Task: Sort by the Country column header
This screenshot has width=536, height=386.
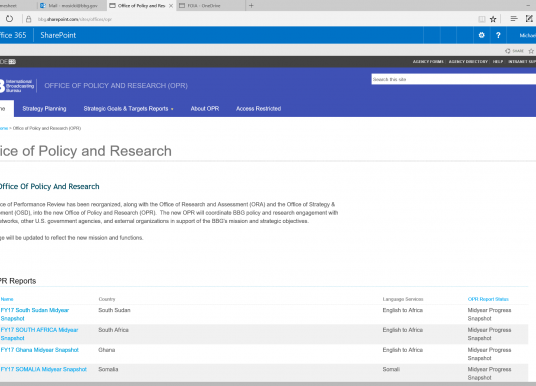Action: (x=107, y=299)
